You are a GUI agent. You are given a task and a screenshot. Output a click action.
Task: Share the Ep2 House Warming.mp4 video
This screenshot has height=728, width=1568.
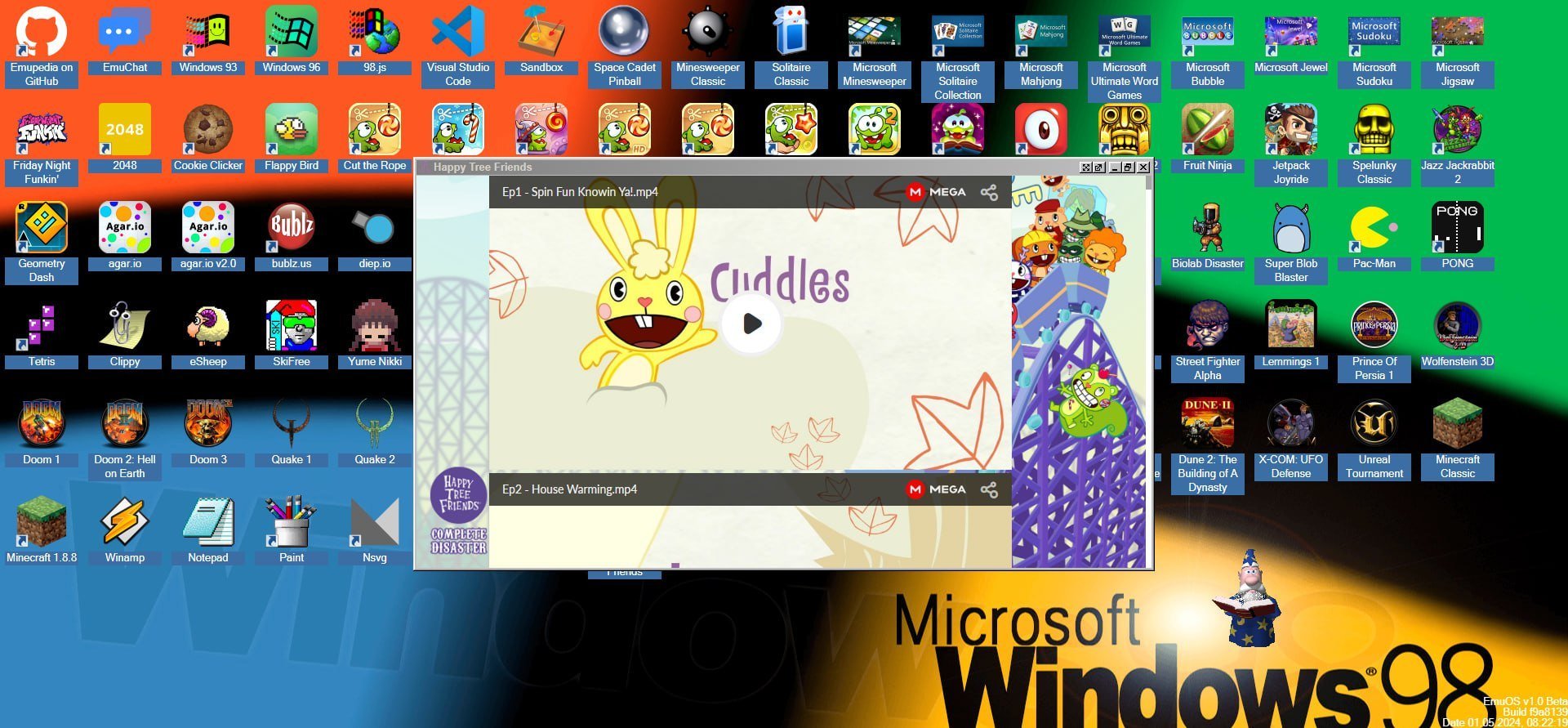point(989,489)
